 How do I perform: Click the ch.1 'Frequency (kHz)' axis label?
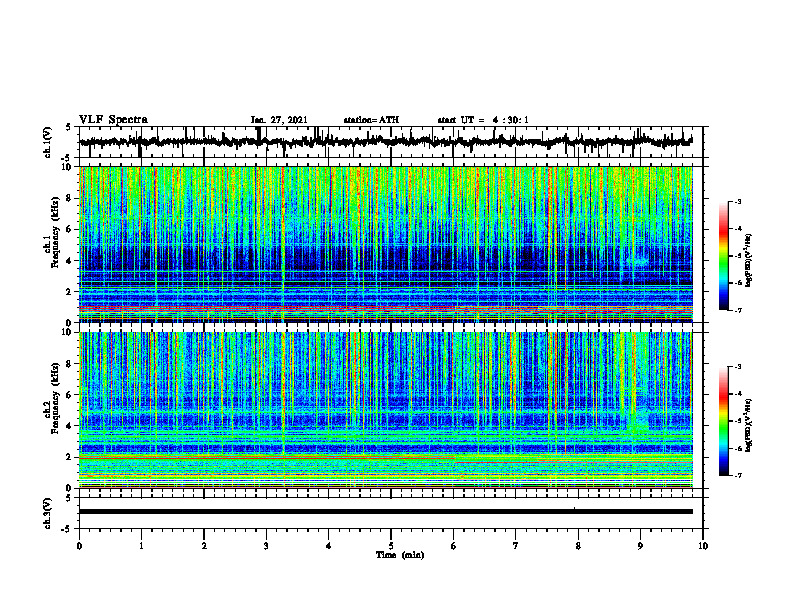tap(55, 233)
